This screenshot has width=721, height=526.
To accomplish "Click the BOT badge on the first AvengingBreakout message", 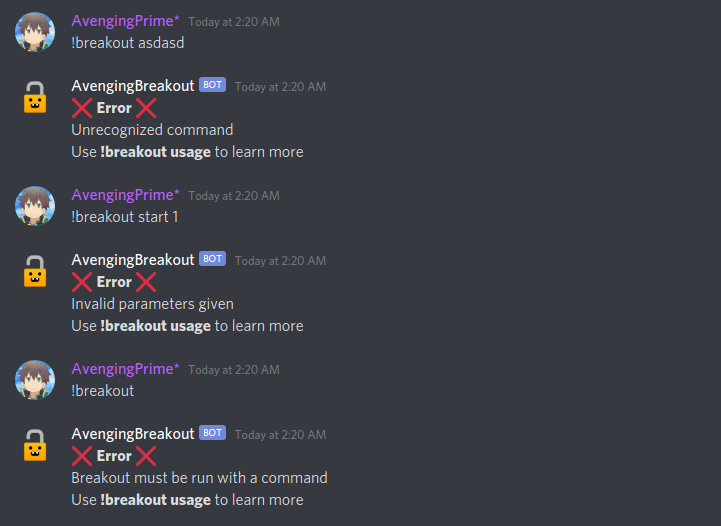I will click(x=212, y=85).
